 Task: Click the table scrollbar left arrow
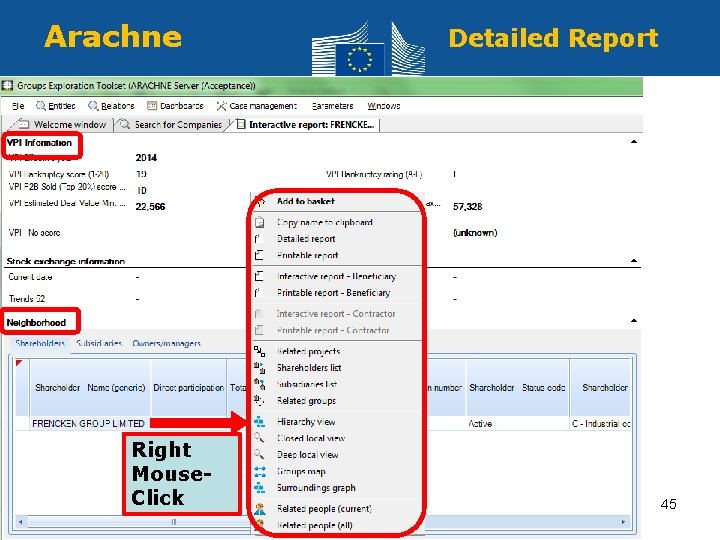(20, 522)
